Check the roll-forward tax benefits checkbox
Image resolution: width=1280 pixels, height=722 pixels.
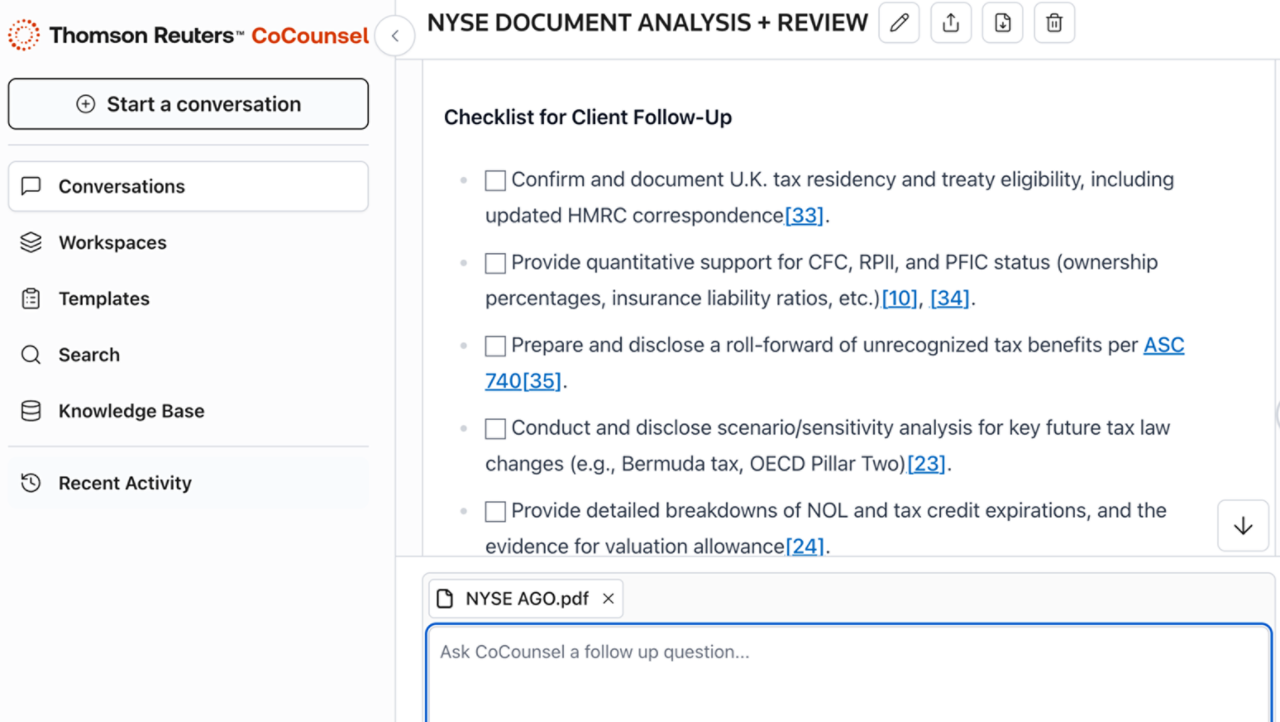coord(495,346)
